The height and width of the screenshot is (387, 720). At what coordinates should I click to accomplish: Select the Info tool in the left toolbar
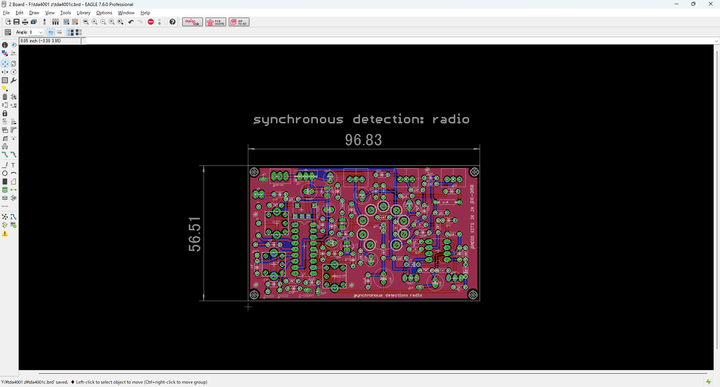point(5,45)
